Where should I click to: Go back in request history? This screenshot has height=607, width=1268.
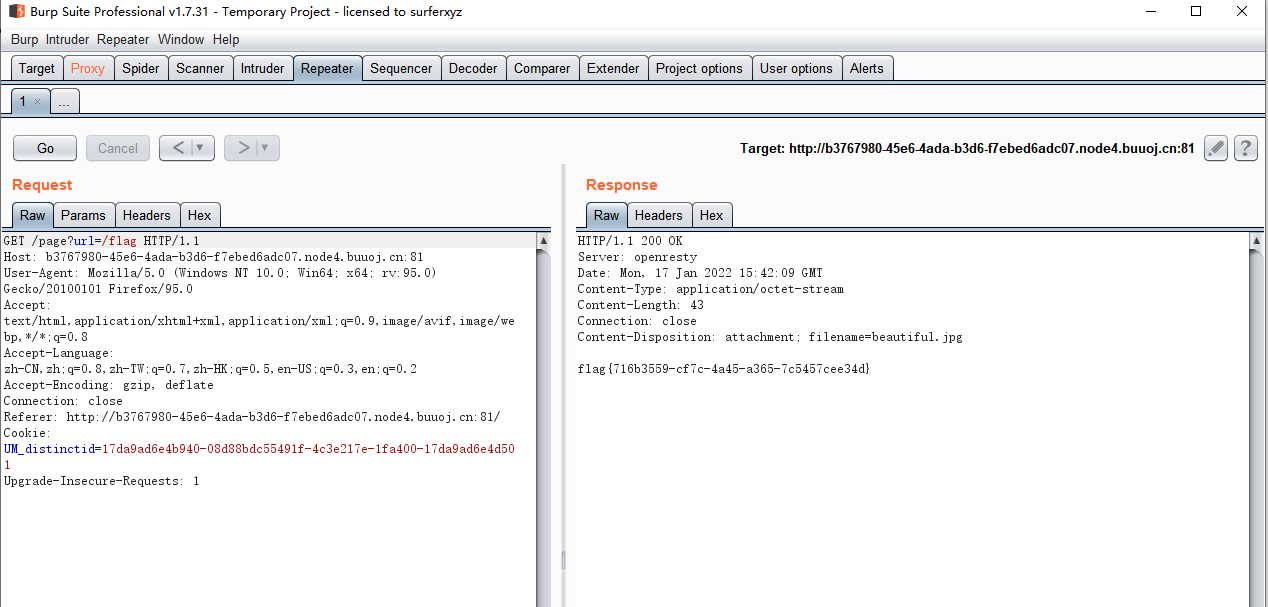[x=176, y=148]
